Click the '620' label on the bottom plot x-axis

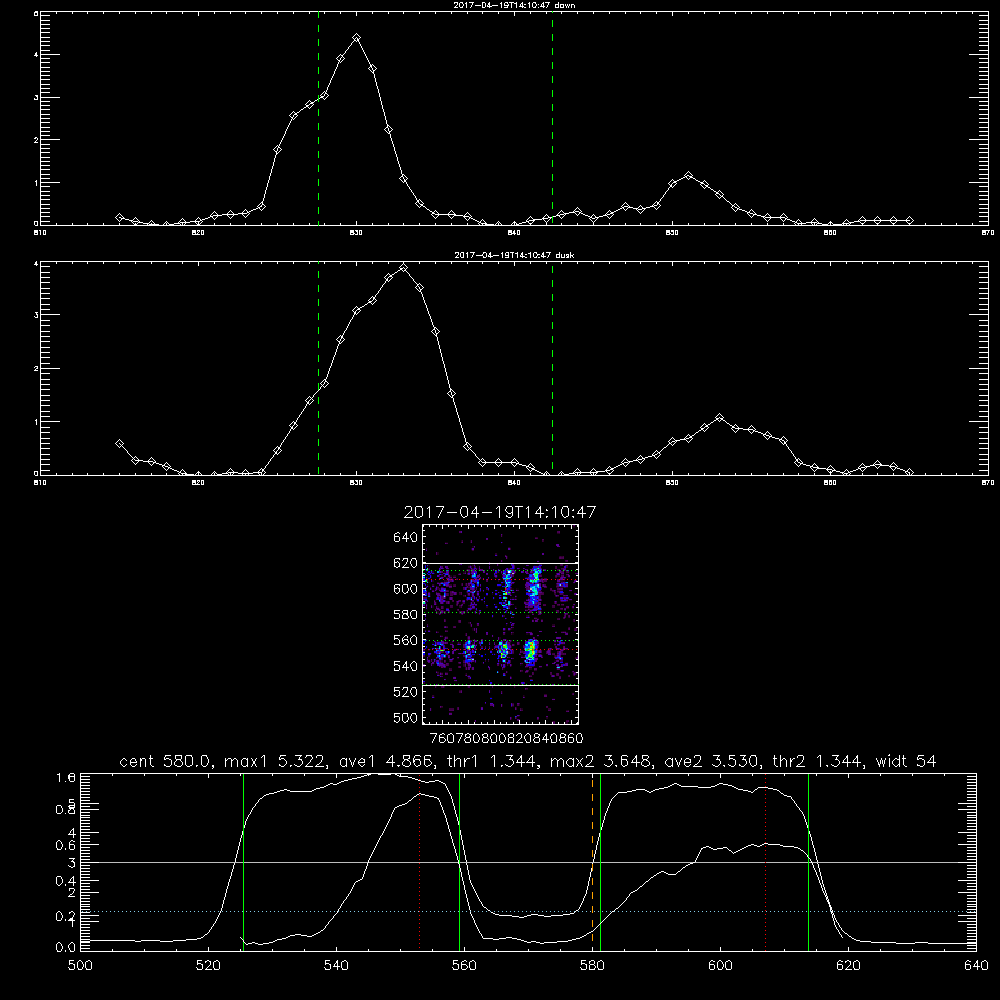(848, 965)
